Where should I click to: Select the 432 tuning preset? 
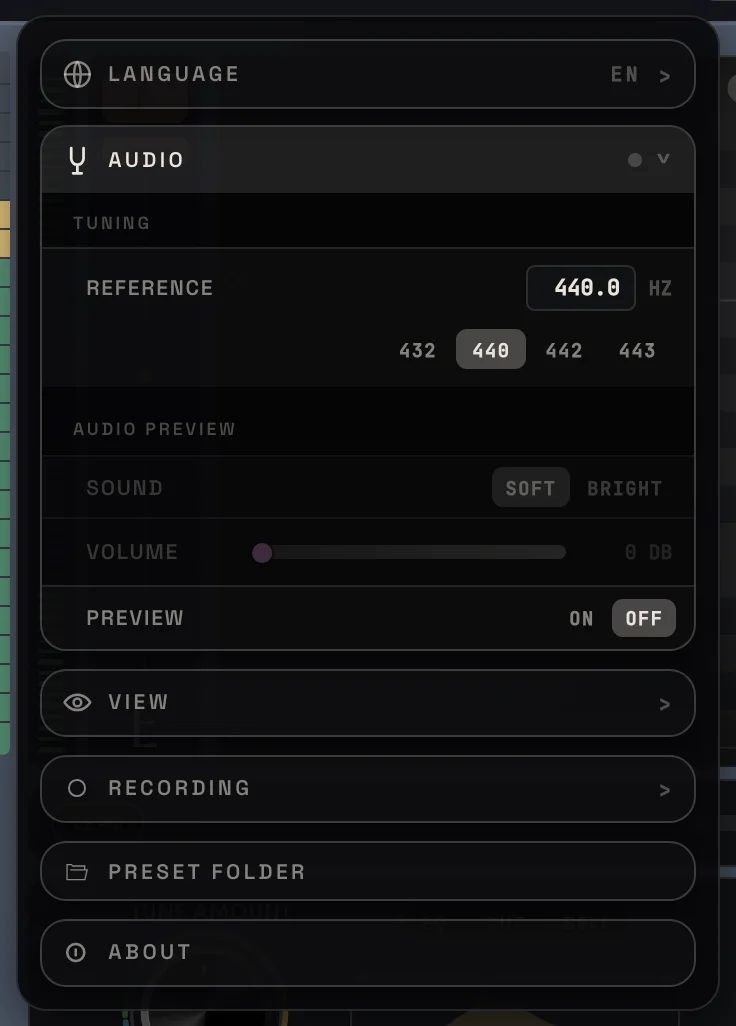[417, 350]
